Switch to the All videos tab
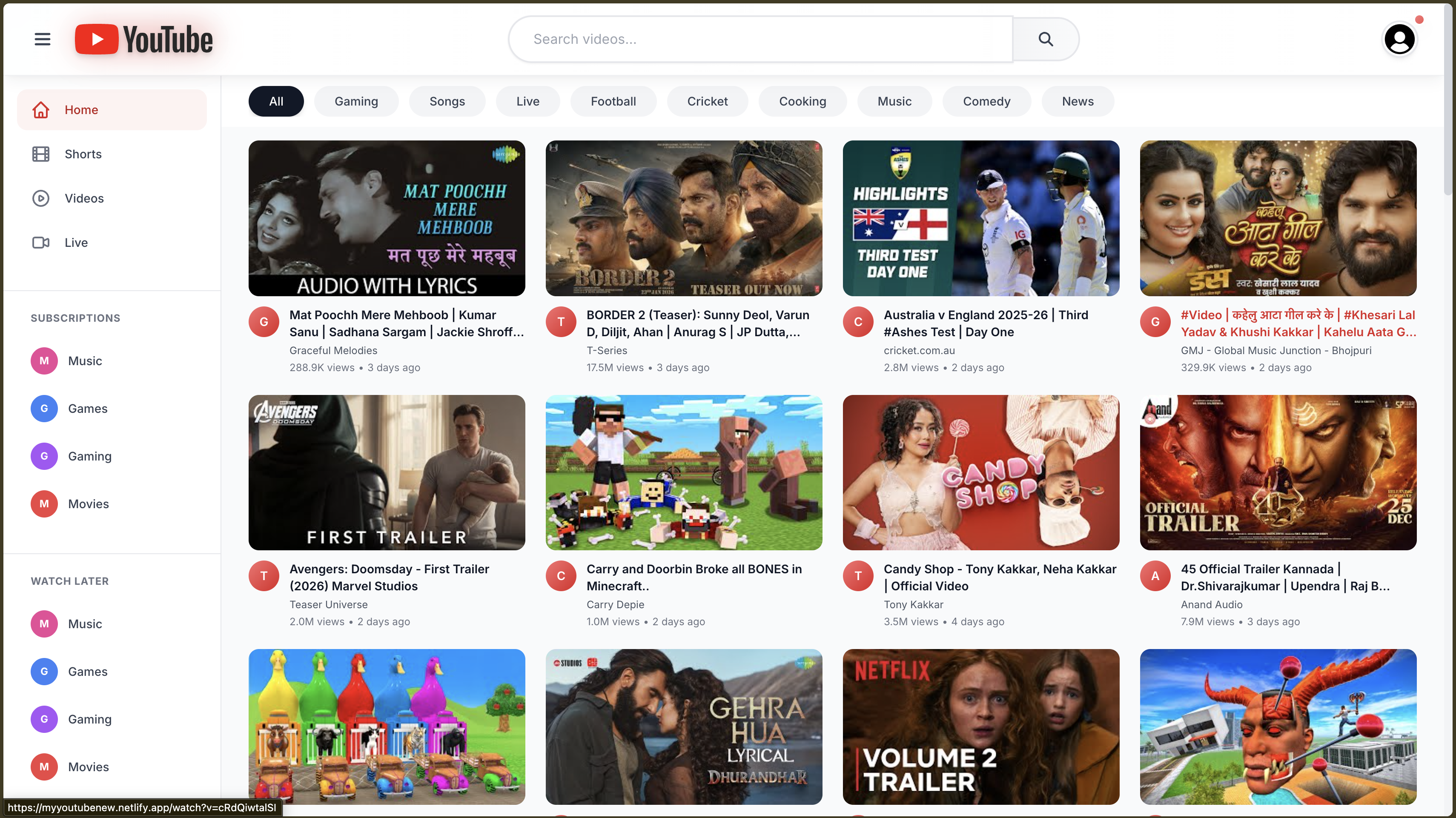Screen dimensions: 1456x818 pyautogui.click(x=276, y=101)
